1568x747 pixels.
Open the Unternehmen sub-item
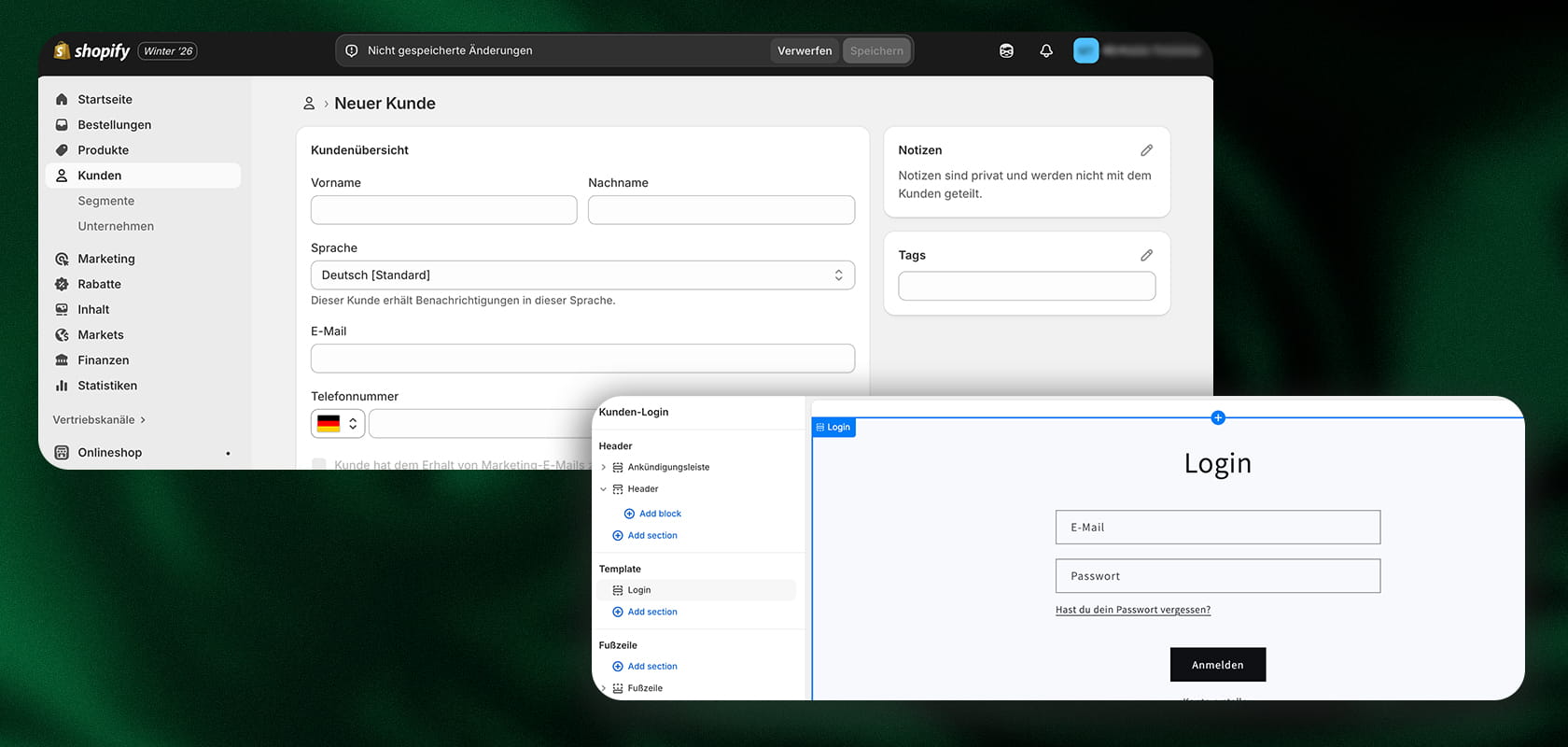point(116,226)
